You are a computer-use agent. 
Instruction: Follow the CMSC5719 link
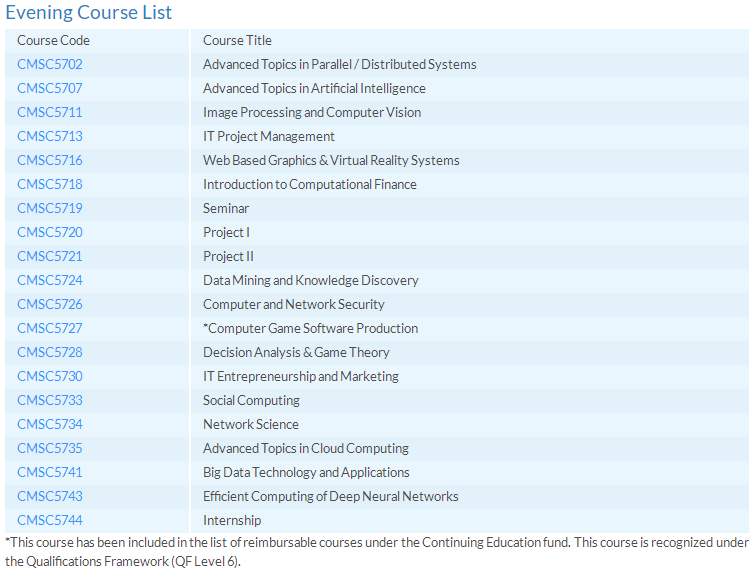click(50, 208)
